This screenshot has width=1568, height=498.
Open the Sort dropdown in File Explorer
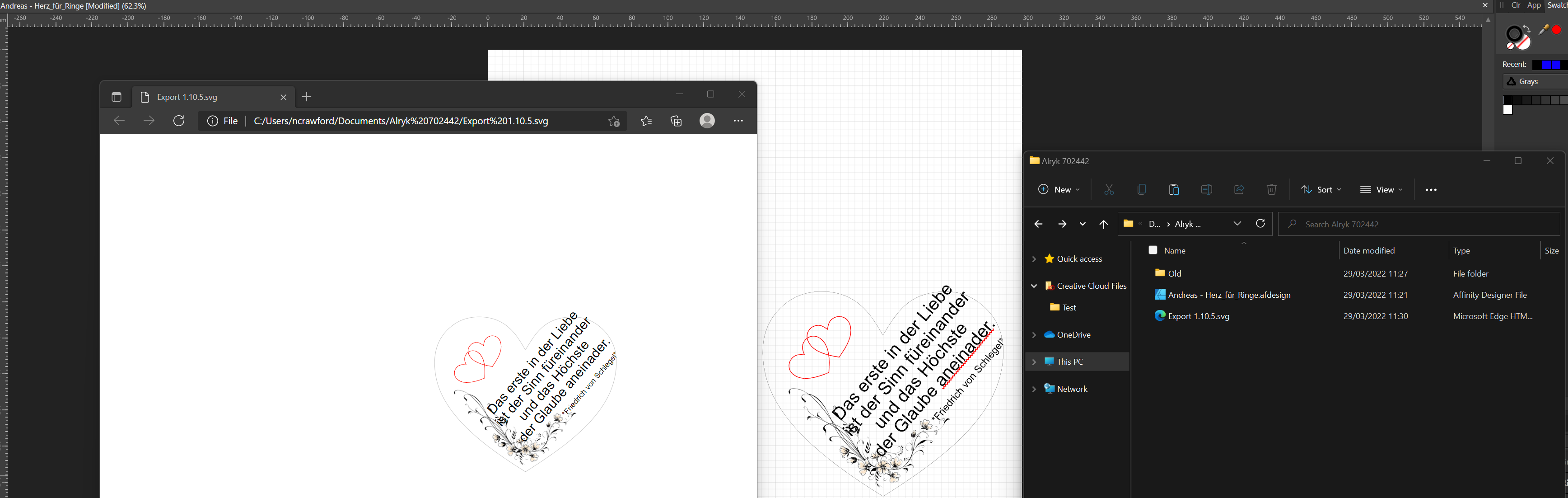click(x=1321, y=189)
